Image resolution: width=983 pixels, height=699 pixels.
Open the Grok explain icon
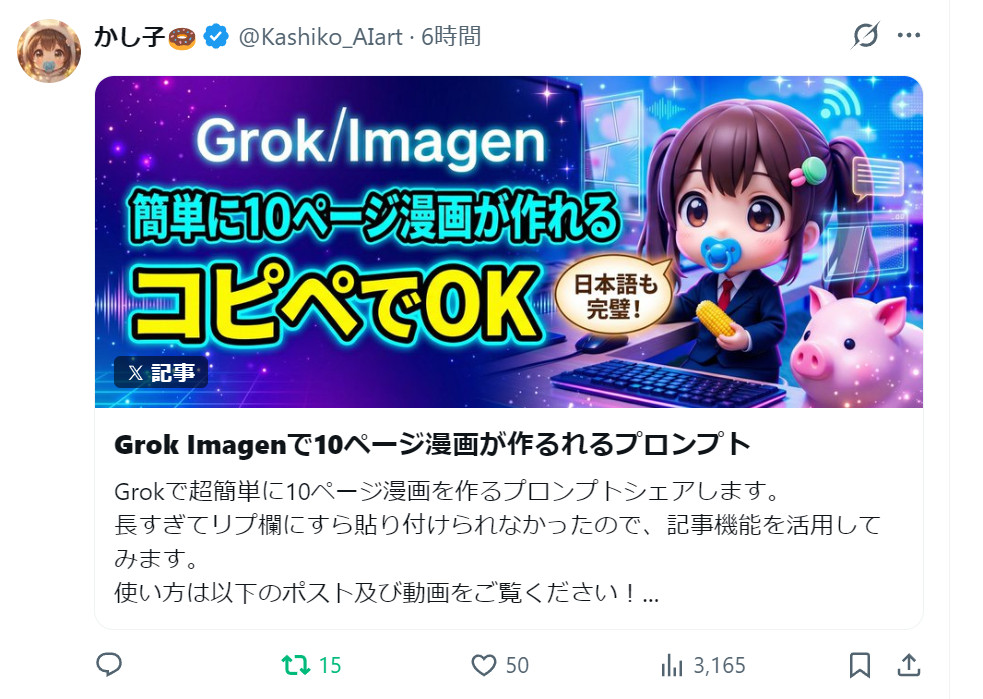point(865,36)
